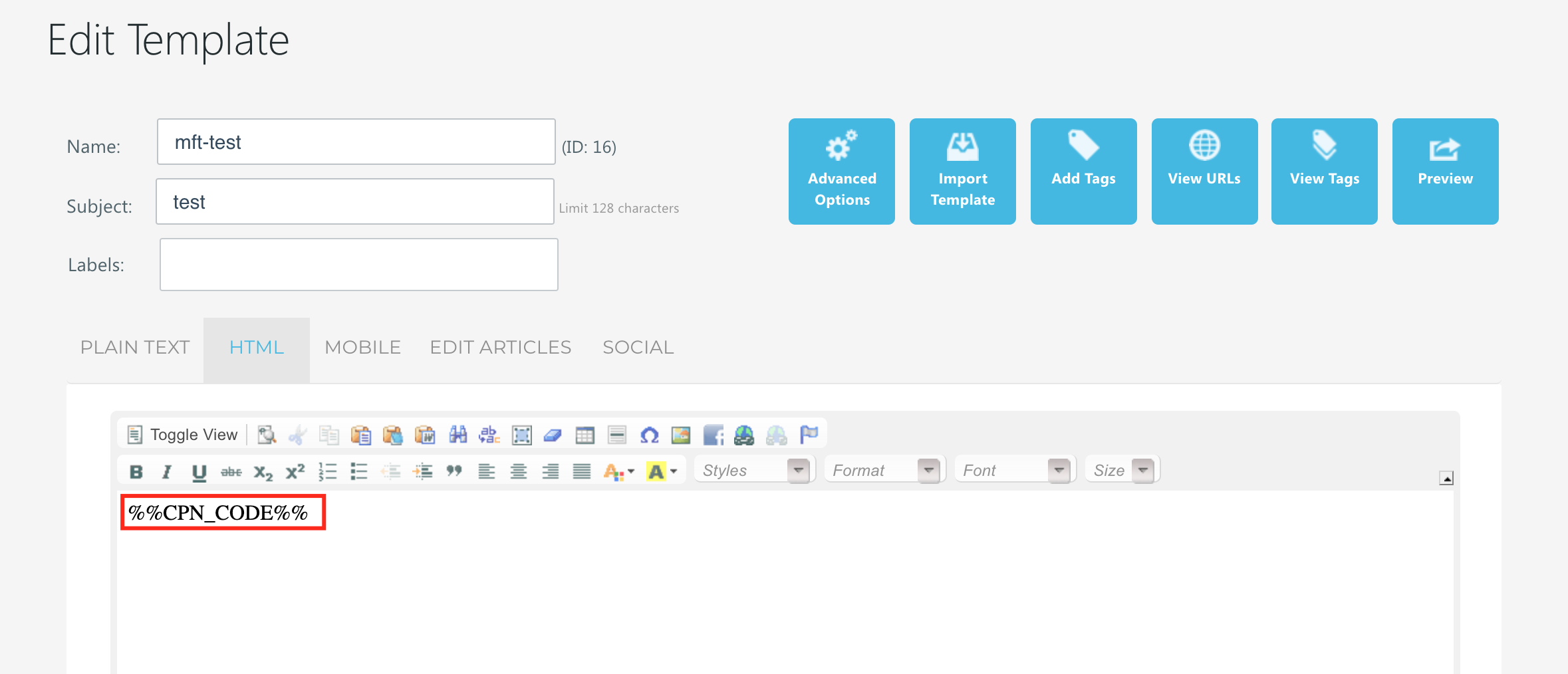Click the Anchor flag icon

point(809,435)
